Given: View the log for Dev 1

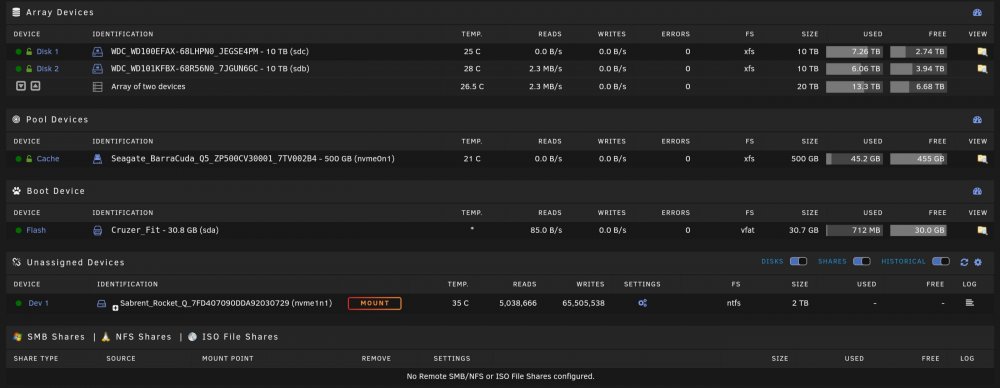Looking at the screenshot, I should click(969, 303).
